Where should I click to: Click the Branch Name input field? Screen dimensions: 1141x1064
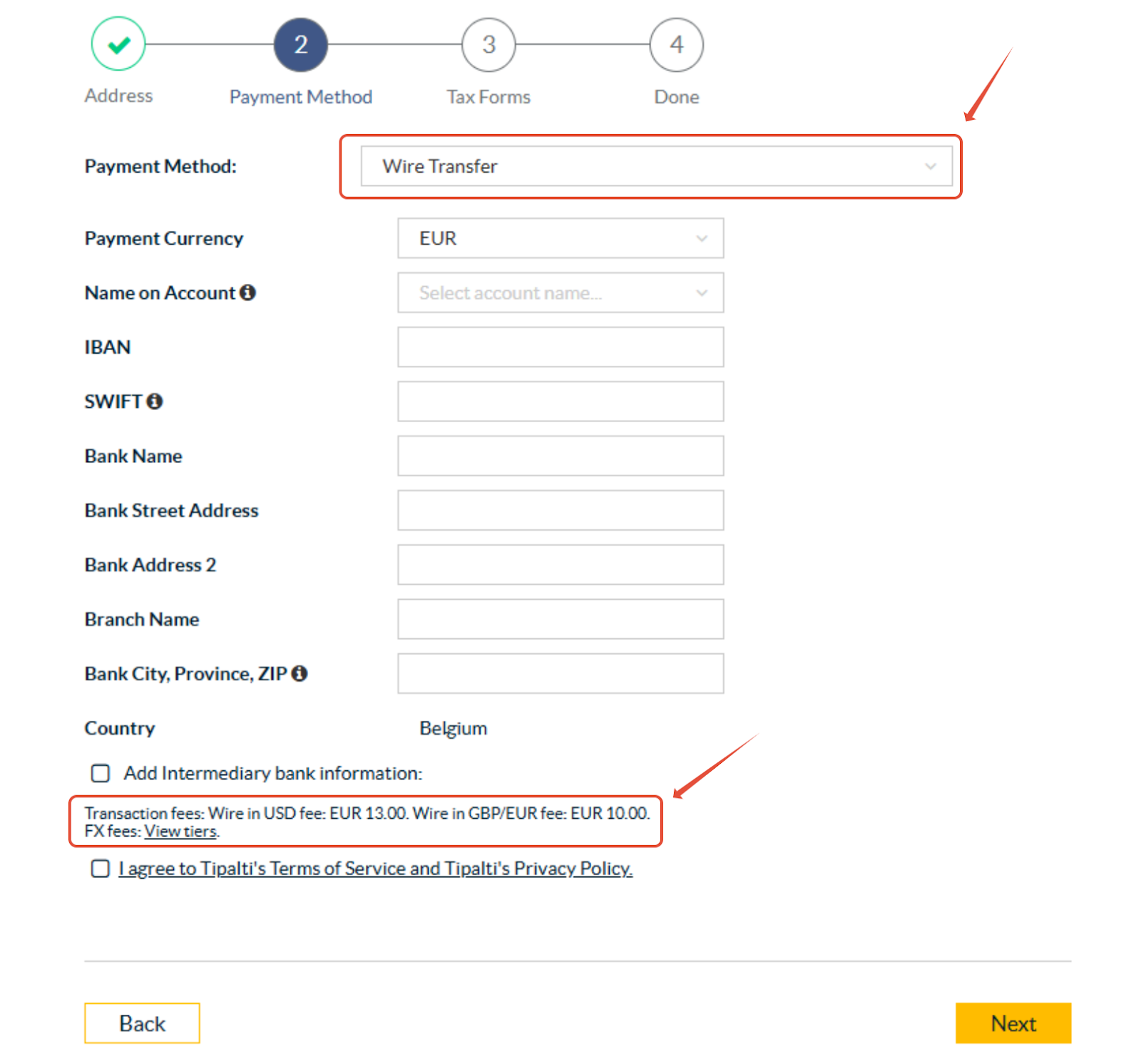coord(561,619)
